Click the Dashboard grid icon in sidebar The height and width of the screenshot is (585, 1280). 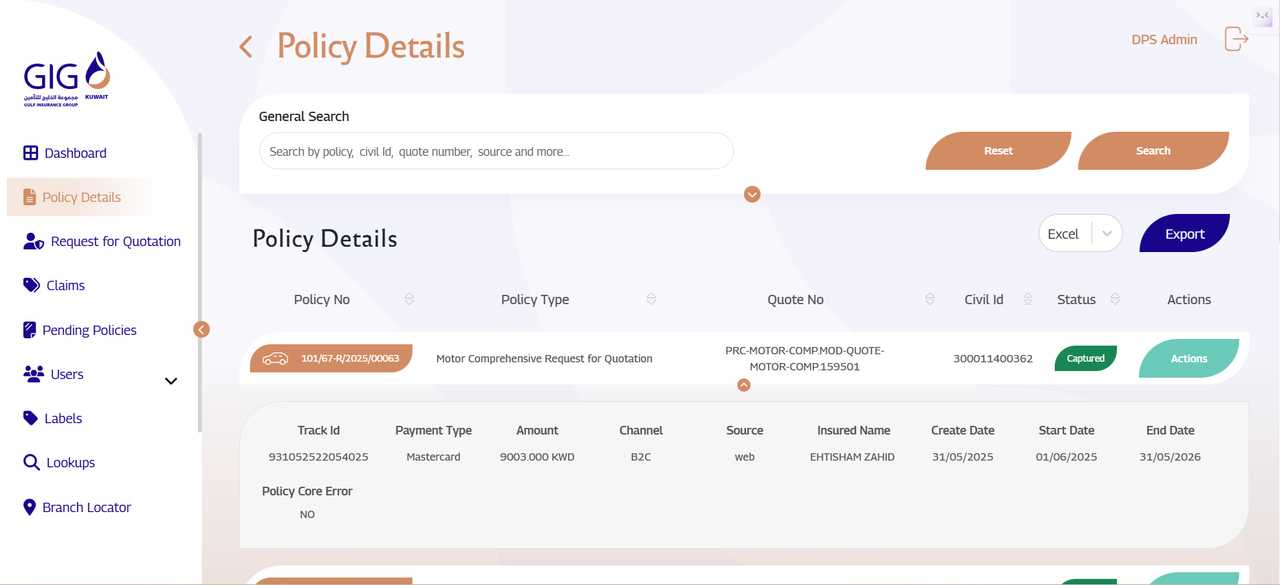(x=30, y=153)
